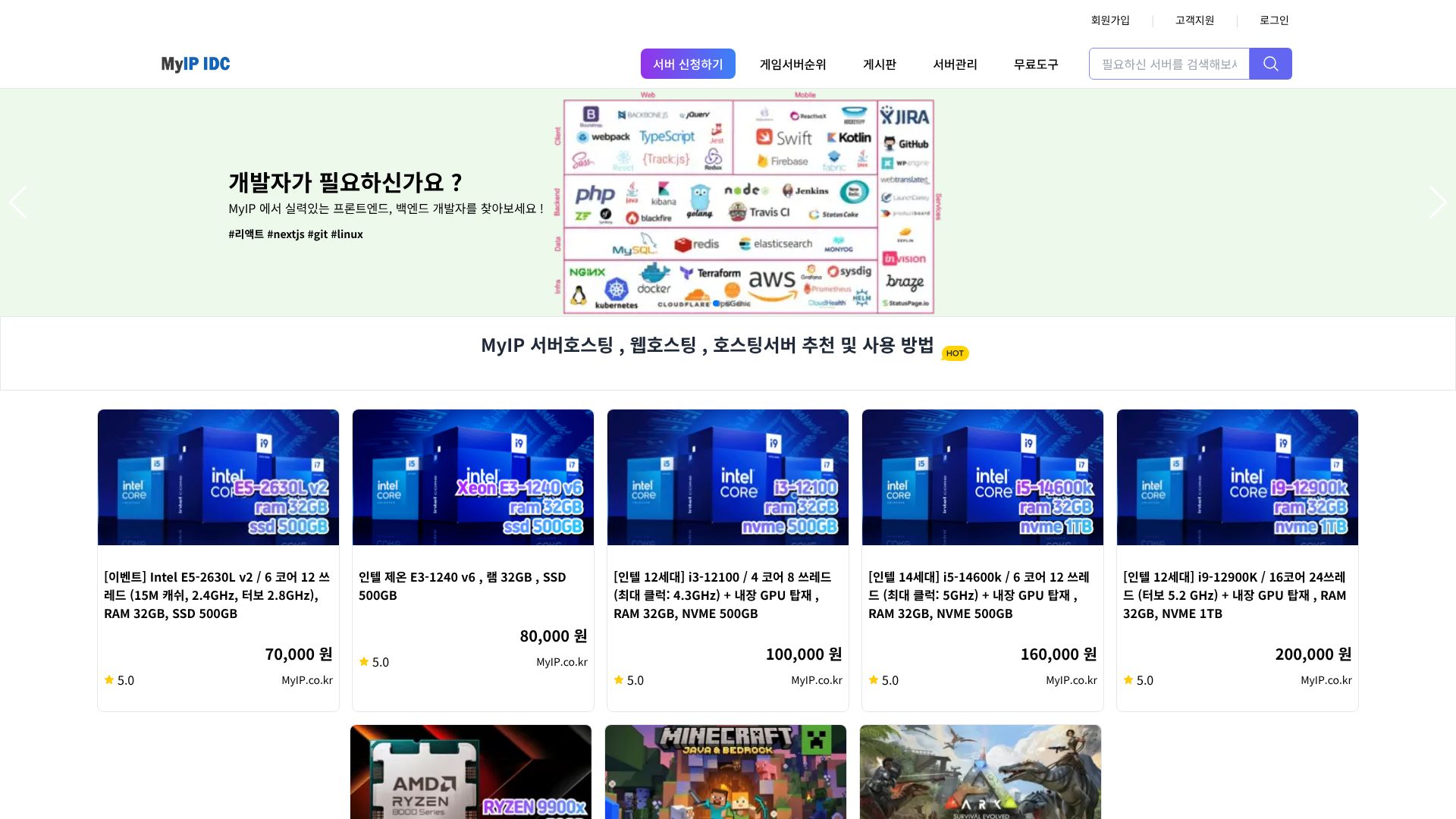
Task: Open the 게임서버순위 menu
Action: click(792, 64)
